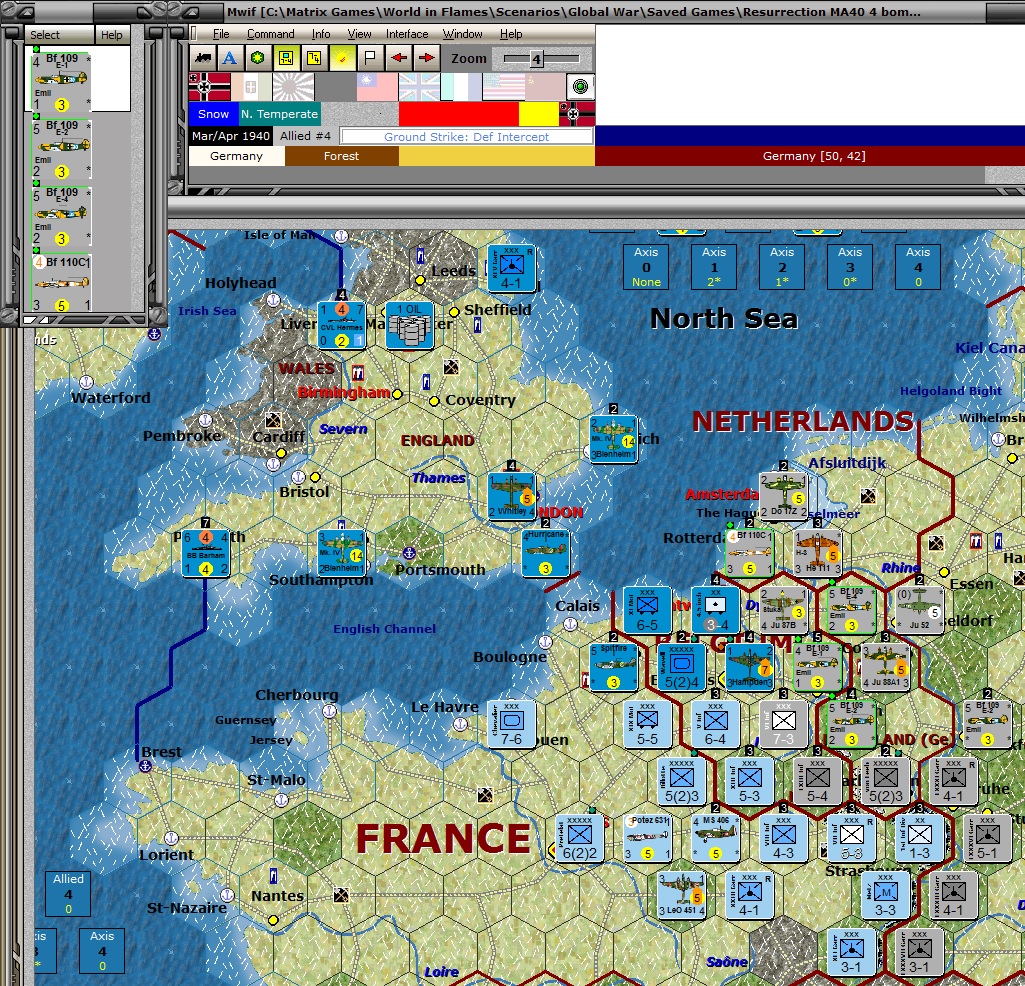Open the Window menu
The image size is (1025, 986).
462,34
